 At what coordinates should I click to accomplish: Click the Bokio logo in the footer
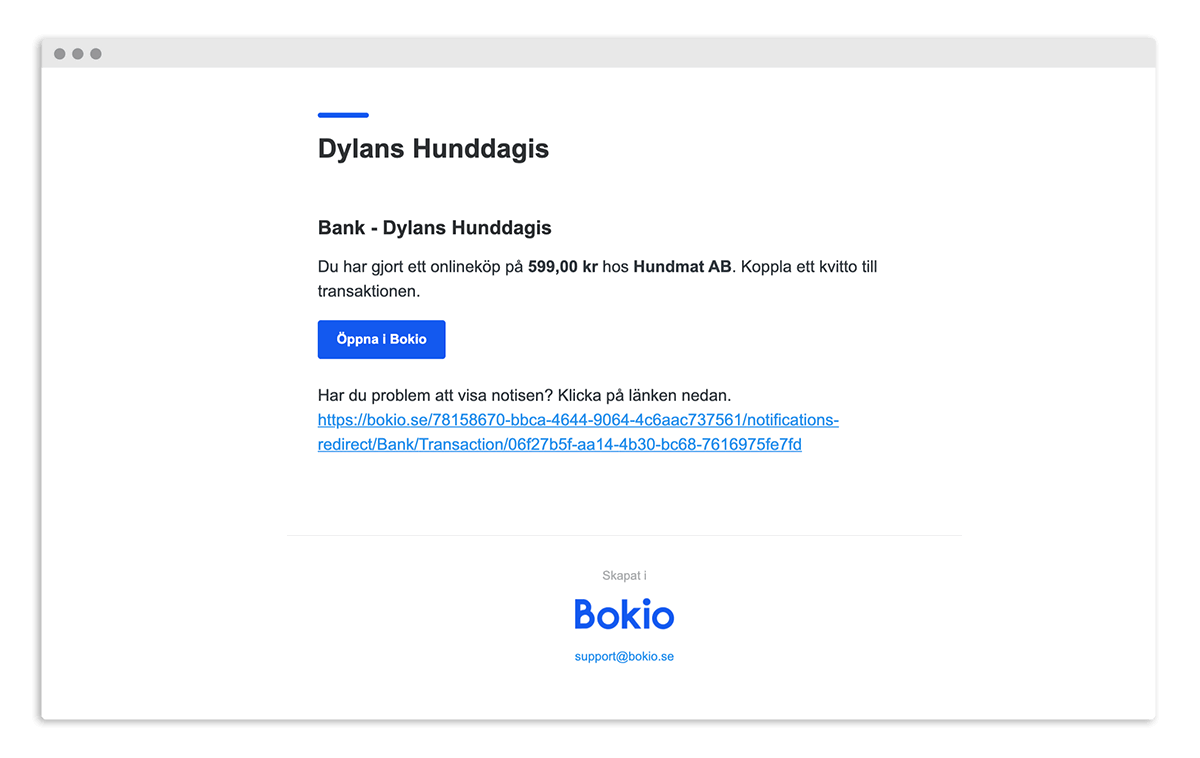pyautogui.click(x=624, y=614)
